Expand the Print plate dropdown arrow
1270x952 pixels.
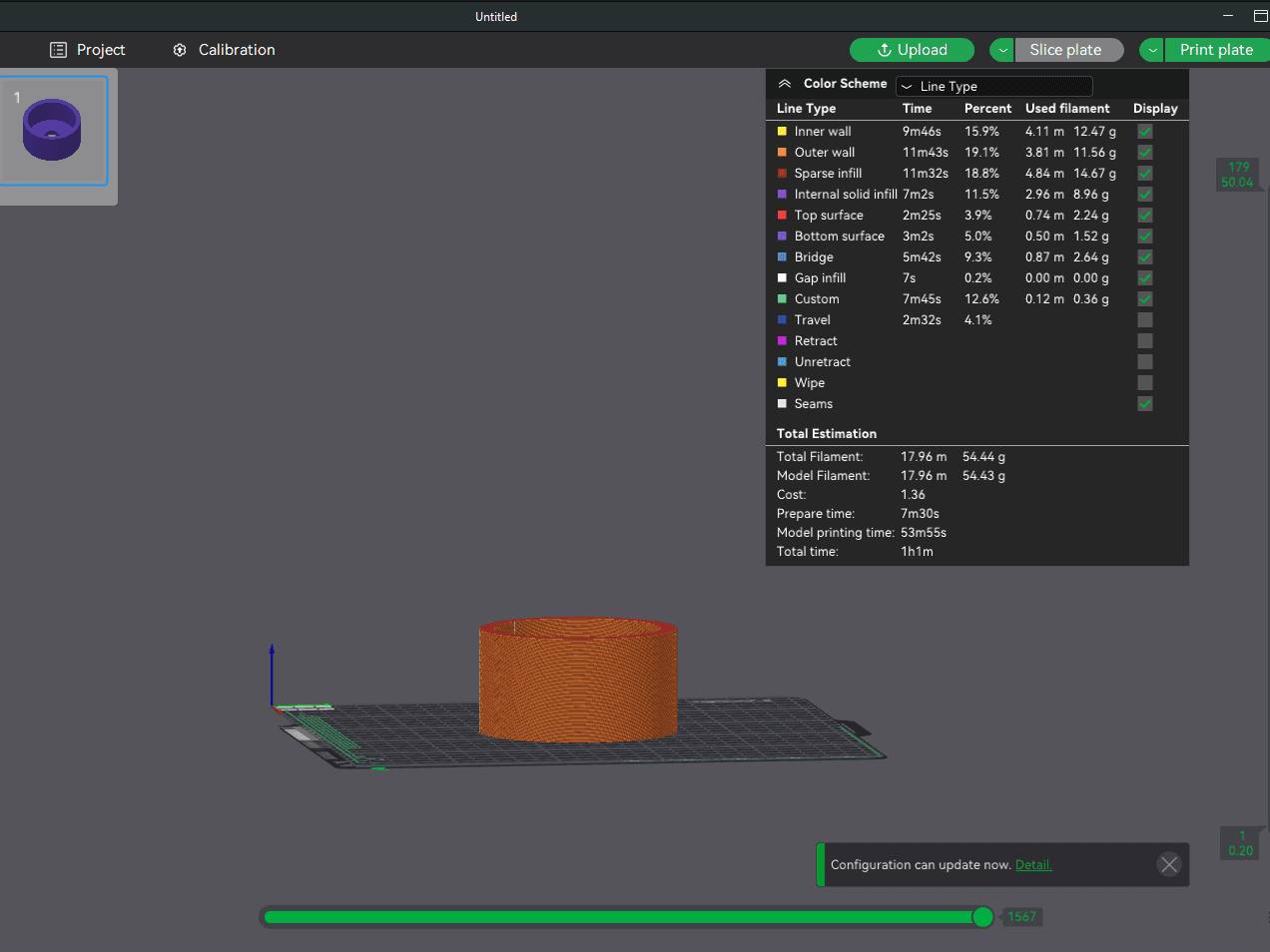1152,50
